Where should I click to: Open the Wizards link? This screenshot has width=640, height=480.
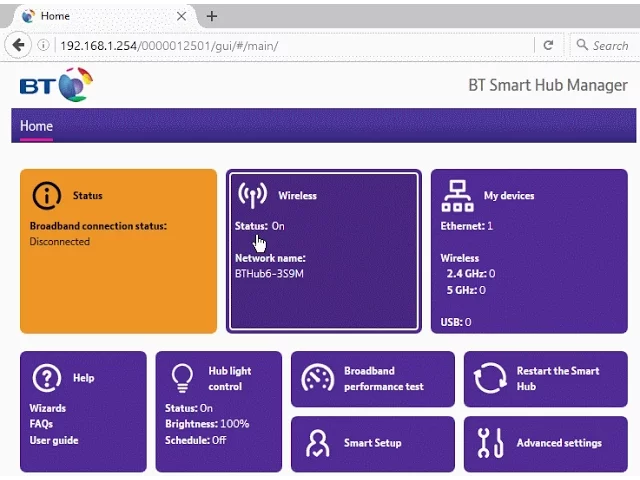[x=47, y=408]
